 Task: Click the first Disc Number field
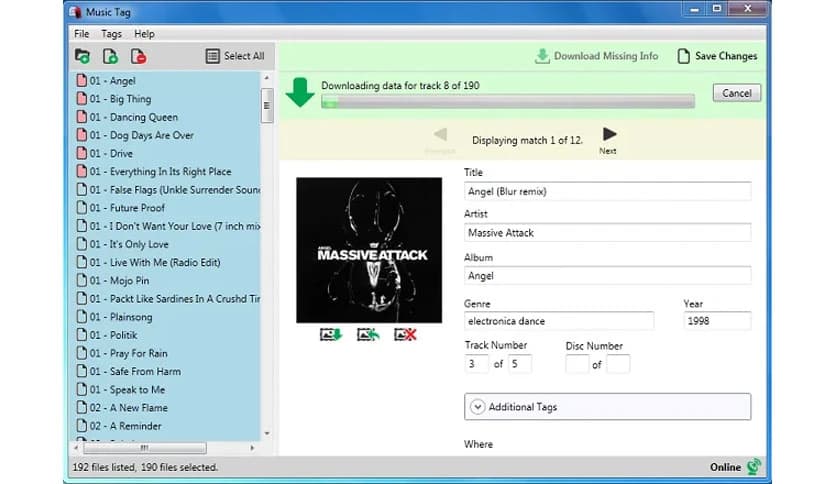pyautogui.click(x=577, y=364)
